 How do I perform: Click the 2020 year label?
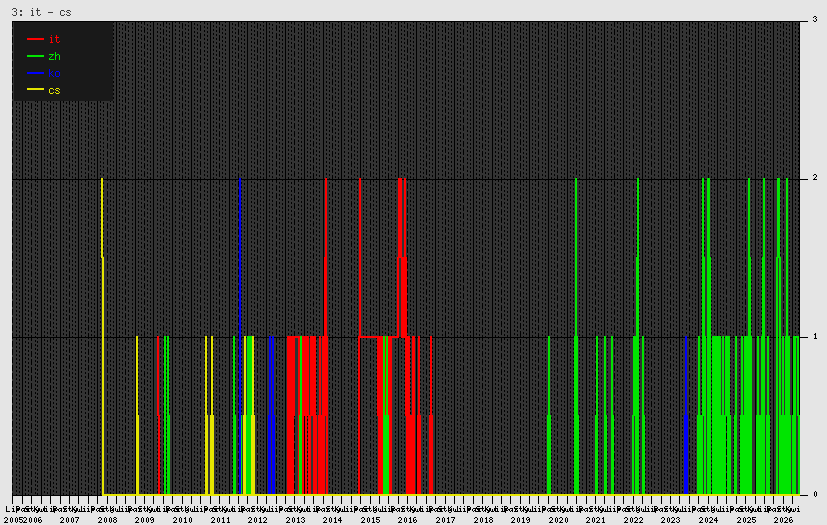click(558, 520)
